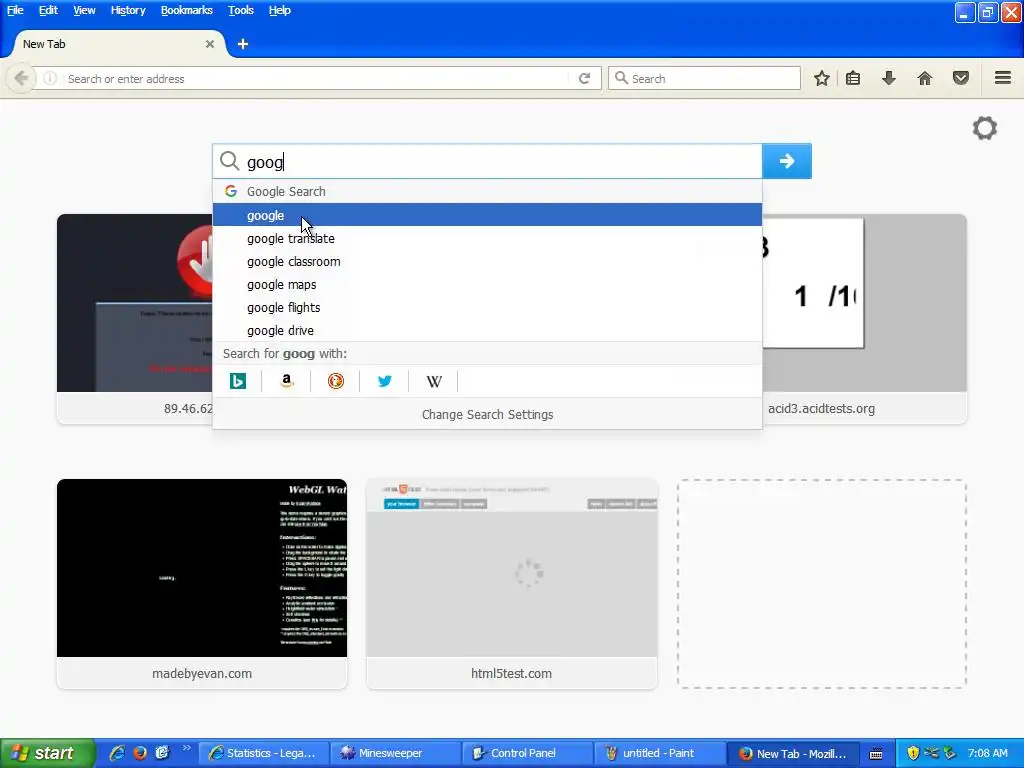
Task: Open the File menu
Action: click(x=15, y=10)
